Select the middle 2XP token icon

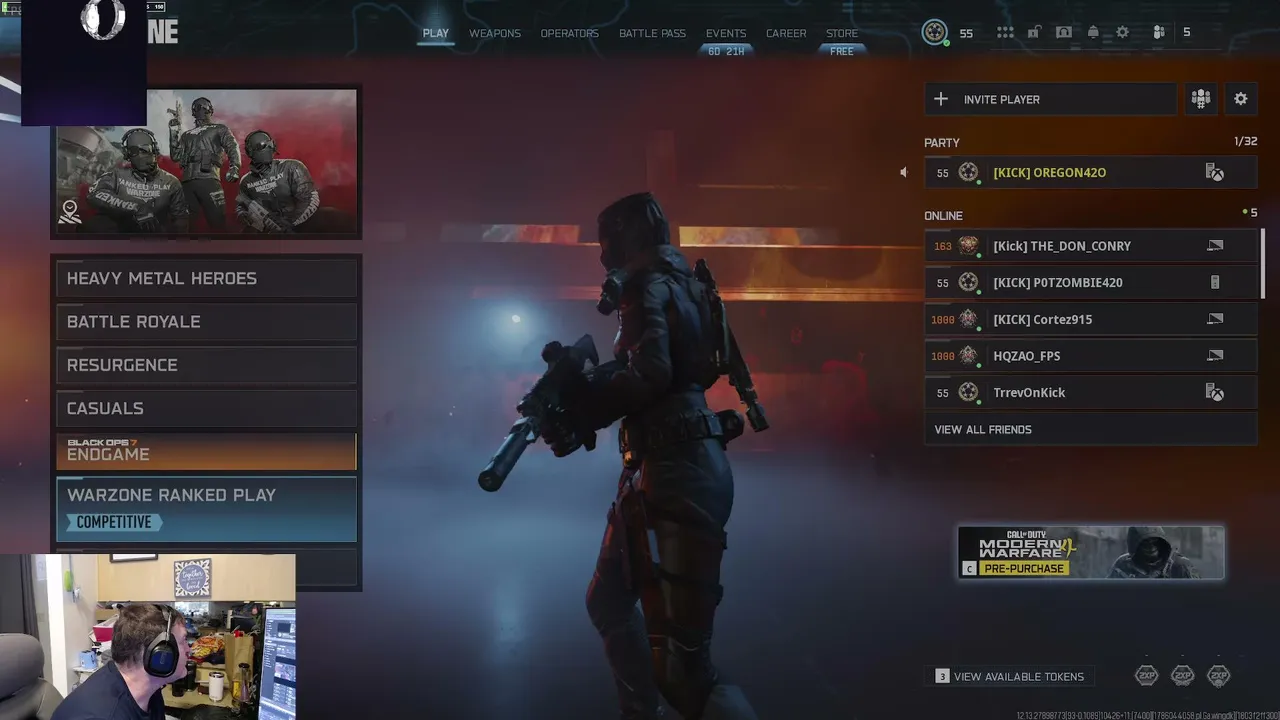[1182, 676]
